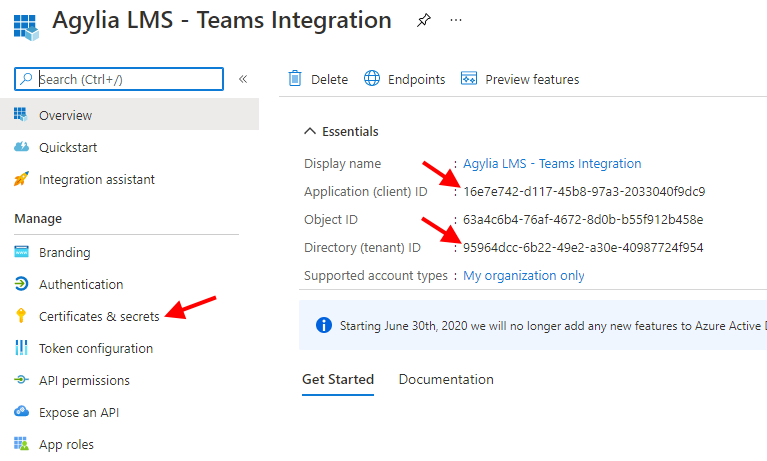
Task: Click the Authentication arrow icon
Action: point(21,283)
